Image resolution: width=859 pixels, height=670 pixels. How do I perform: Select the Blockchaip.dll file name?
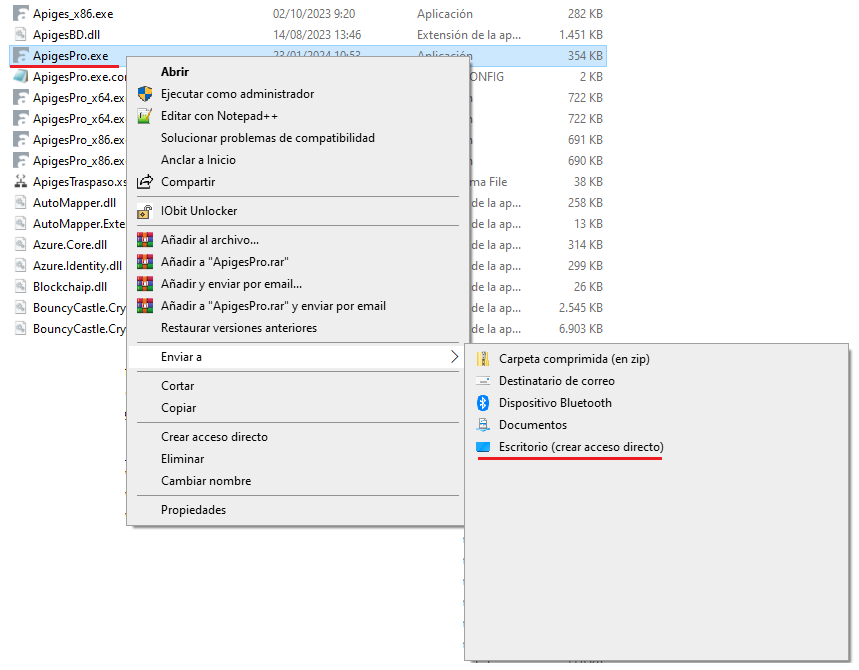(70, 287)
